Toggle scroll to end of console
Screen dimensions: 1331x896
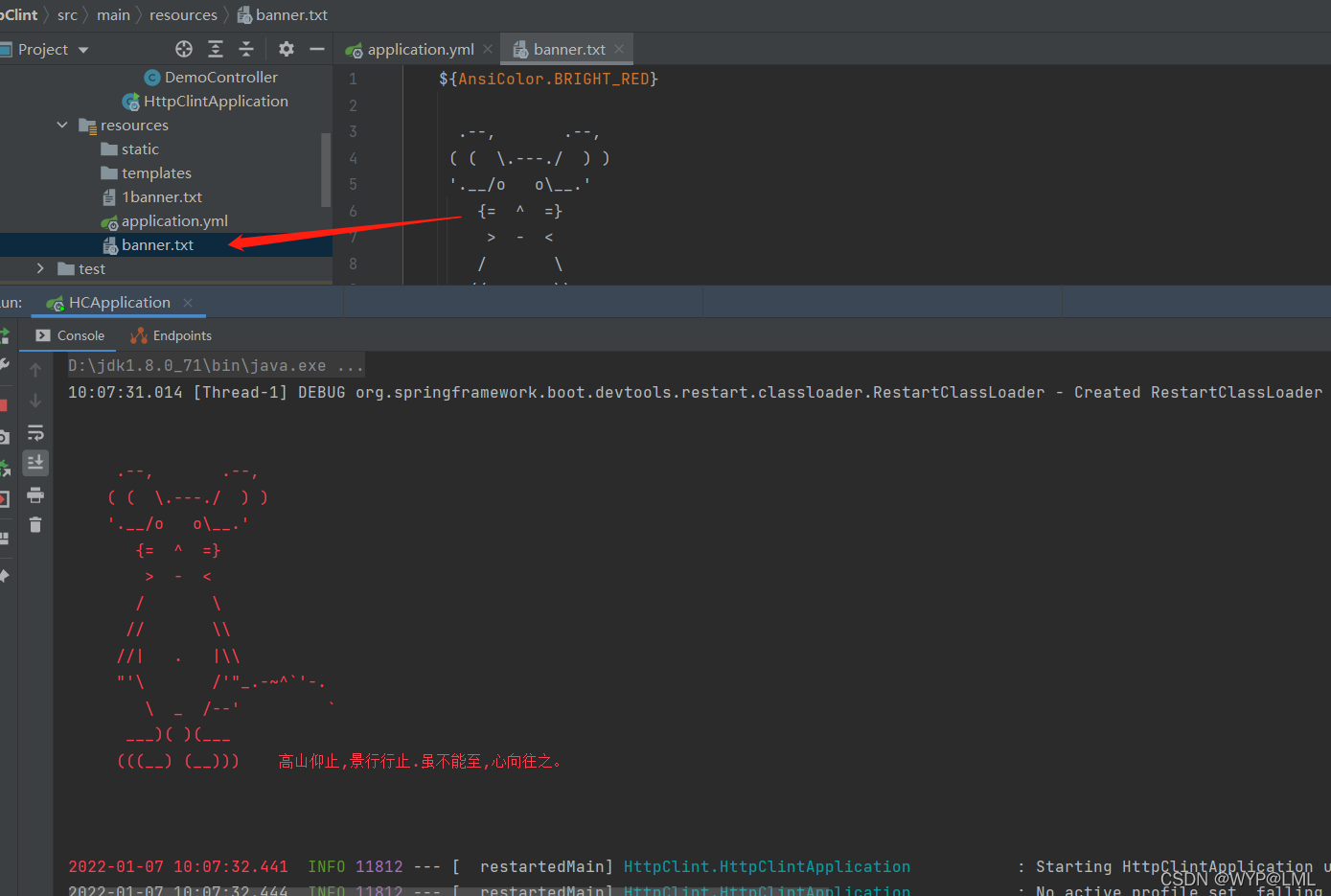(35, 463)
